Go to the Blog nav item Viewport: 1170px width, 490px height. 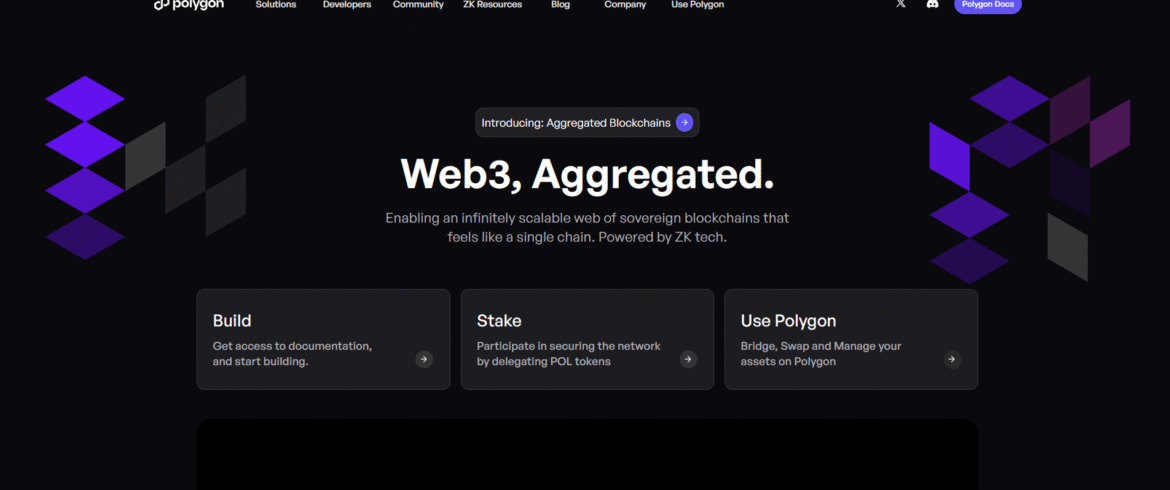click(560, 4)
